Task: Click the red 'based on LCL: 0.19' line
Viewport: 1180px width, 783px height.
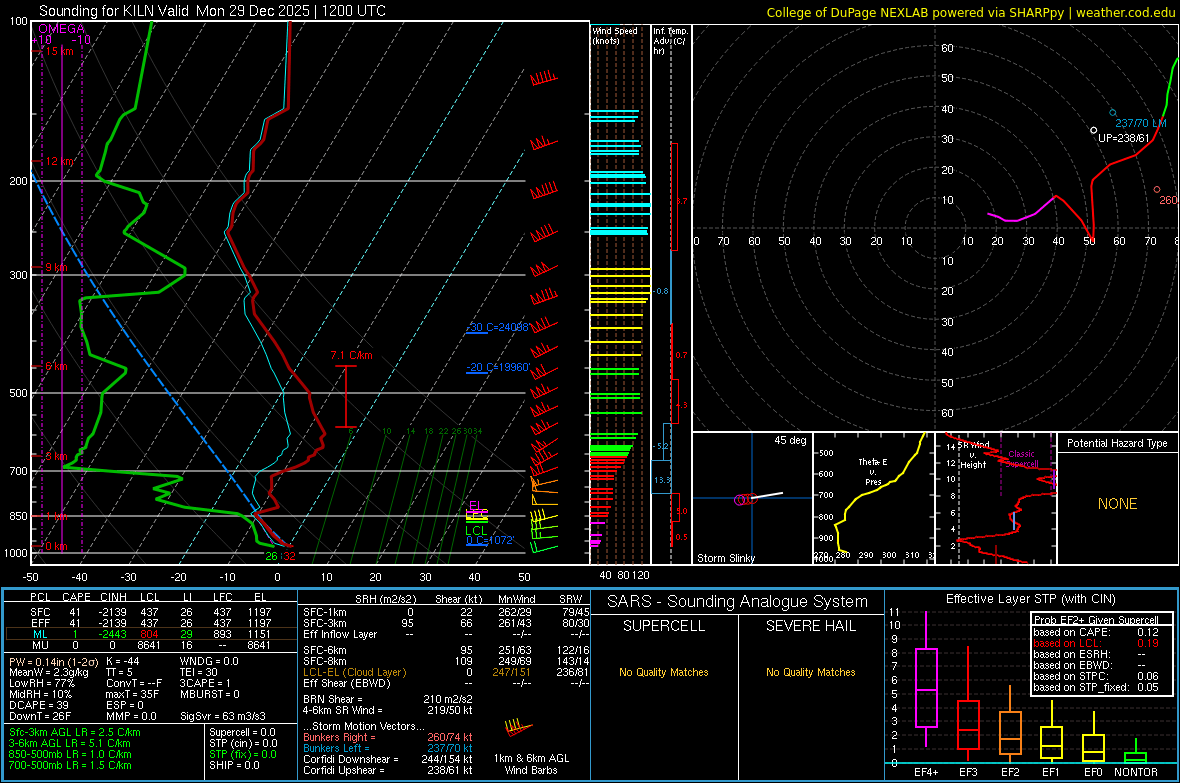Action: click(1096, 643)
